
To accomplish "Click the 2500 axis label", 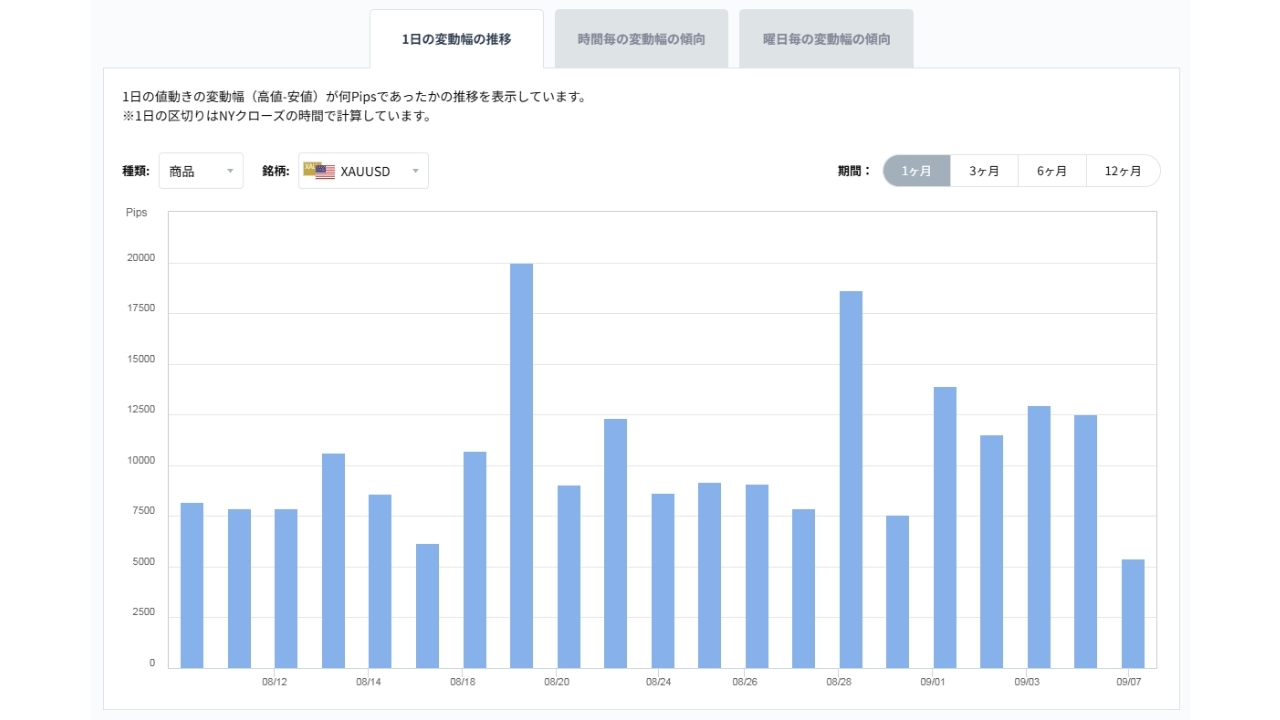I will 144,613.
